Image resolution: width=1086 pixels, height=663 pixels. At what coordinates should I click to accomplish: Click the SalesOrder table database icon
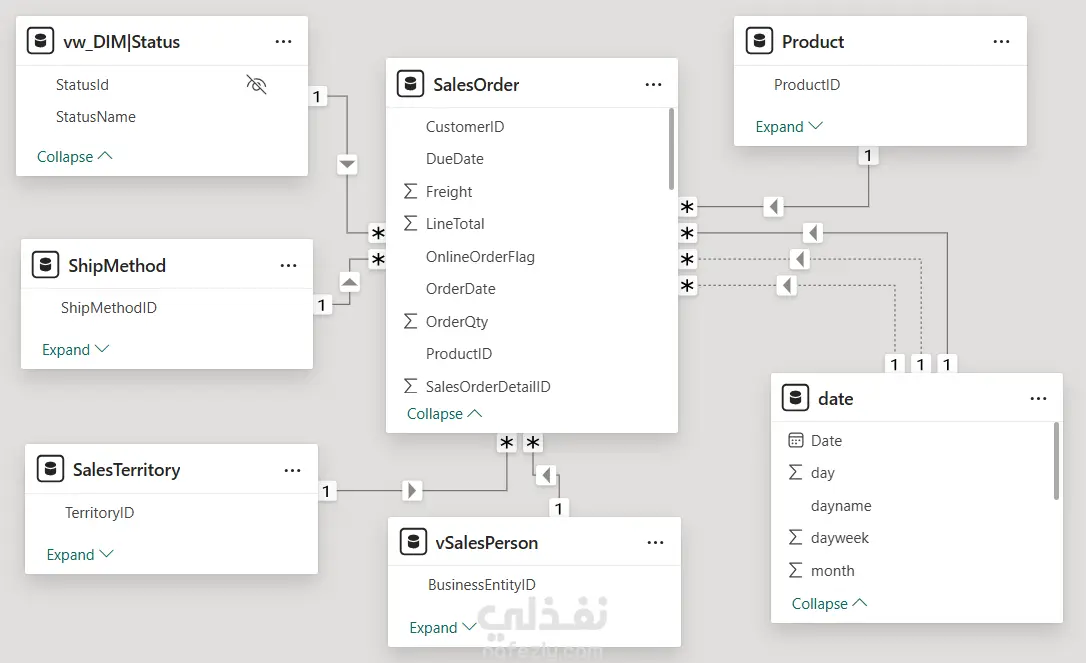410,84
